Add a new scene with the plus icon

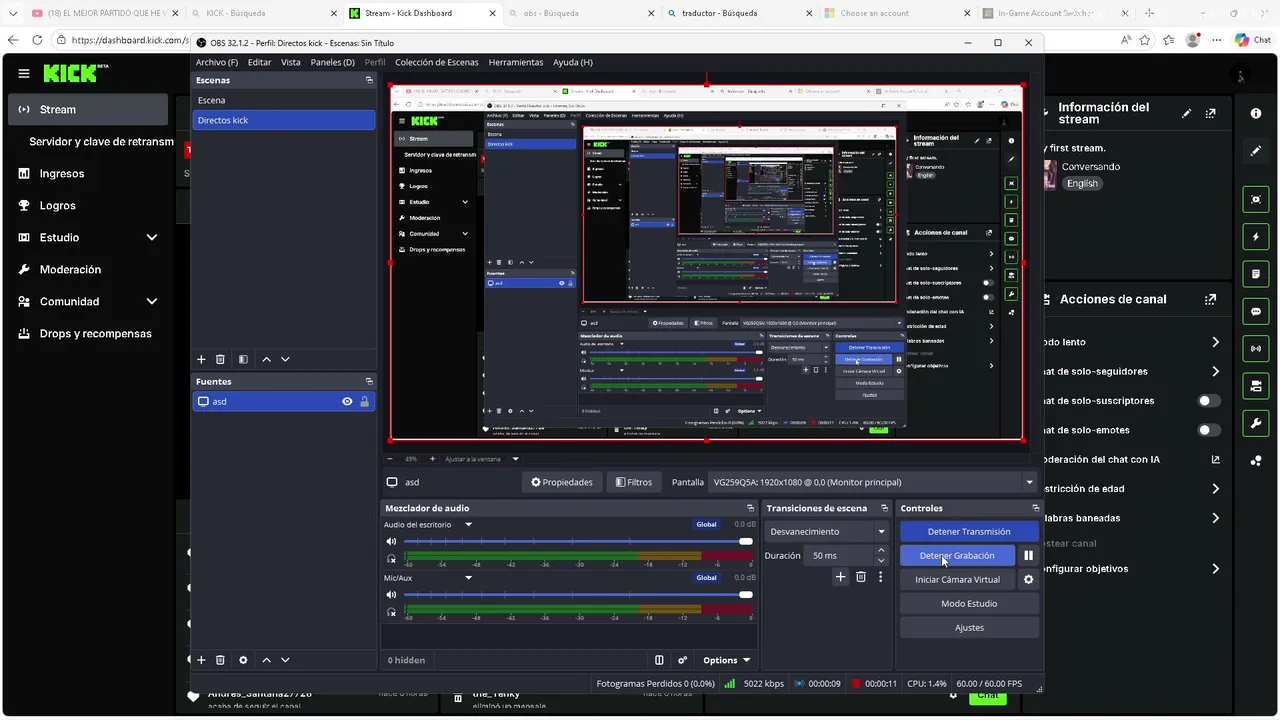point(201,359)
